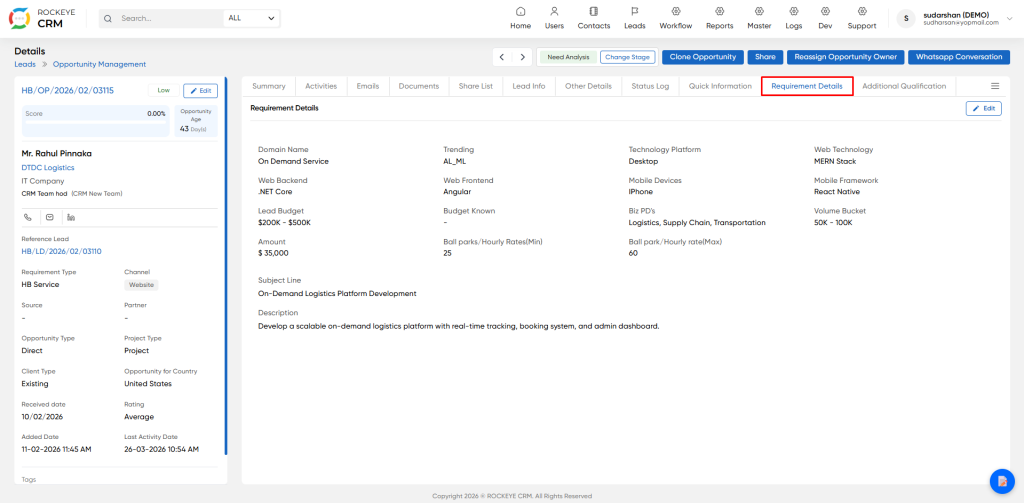Click the Change Stage button
The height and width of the screenshot is (503, 1024).
click(627, 57)
